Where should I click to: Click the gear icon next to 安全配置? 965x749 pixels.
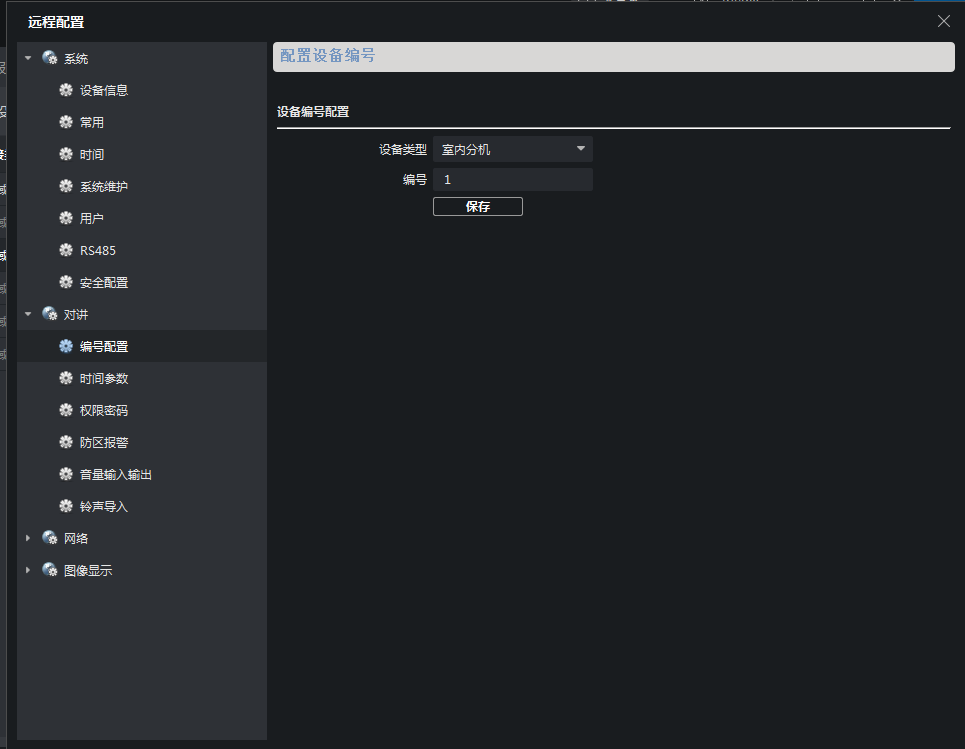point(66,282)
